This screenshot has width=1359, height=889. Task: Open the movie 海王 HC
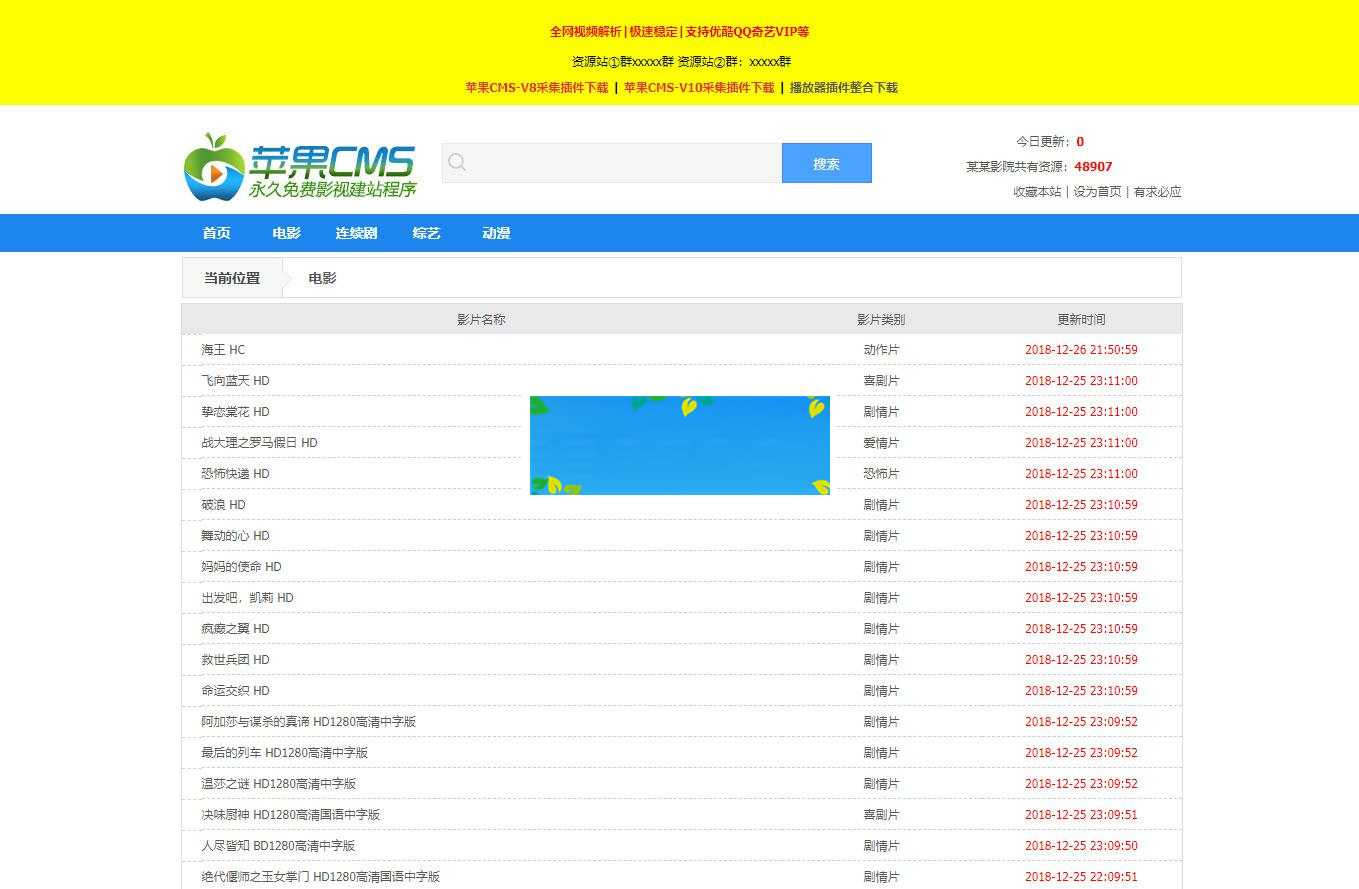pos(221,349)
